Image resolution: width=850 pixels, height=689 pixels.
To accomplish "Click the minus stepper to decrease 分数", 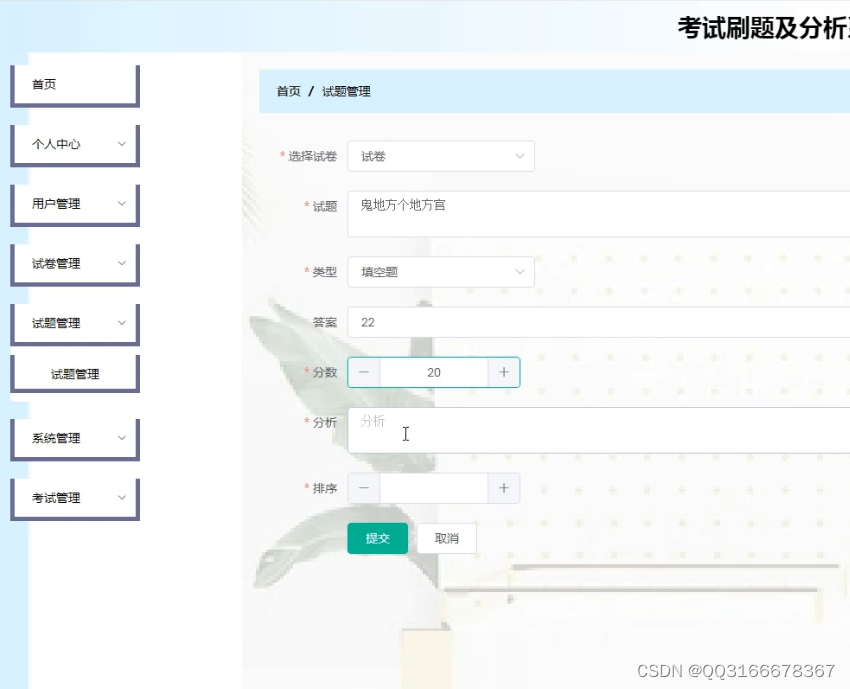I will tap(365, 371).
